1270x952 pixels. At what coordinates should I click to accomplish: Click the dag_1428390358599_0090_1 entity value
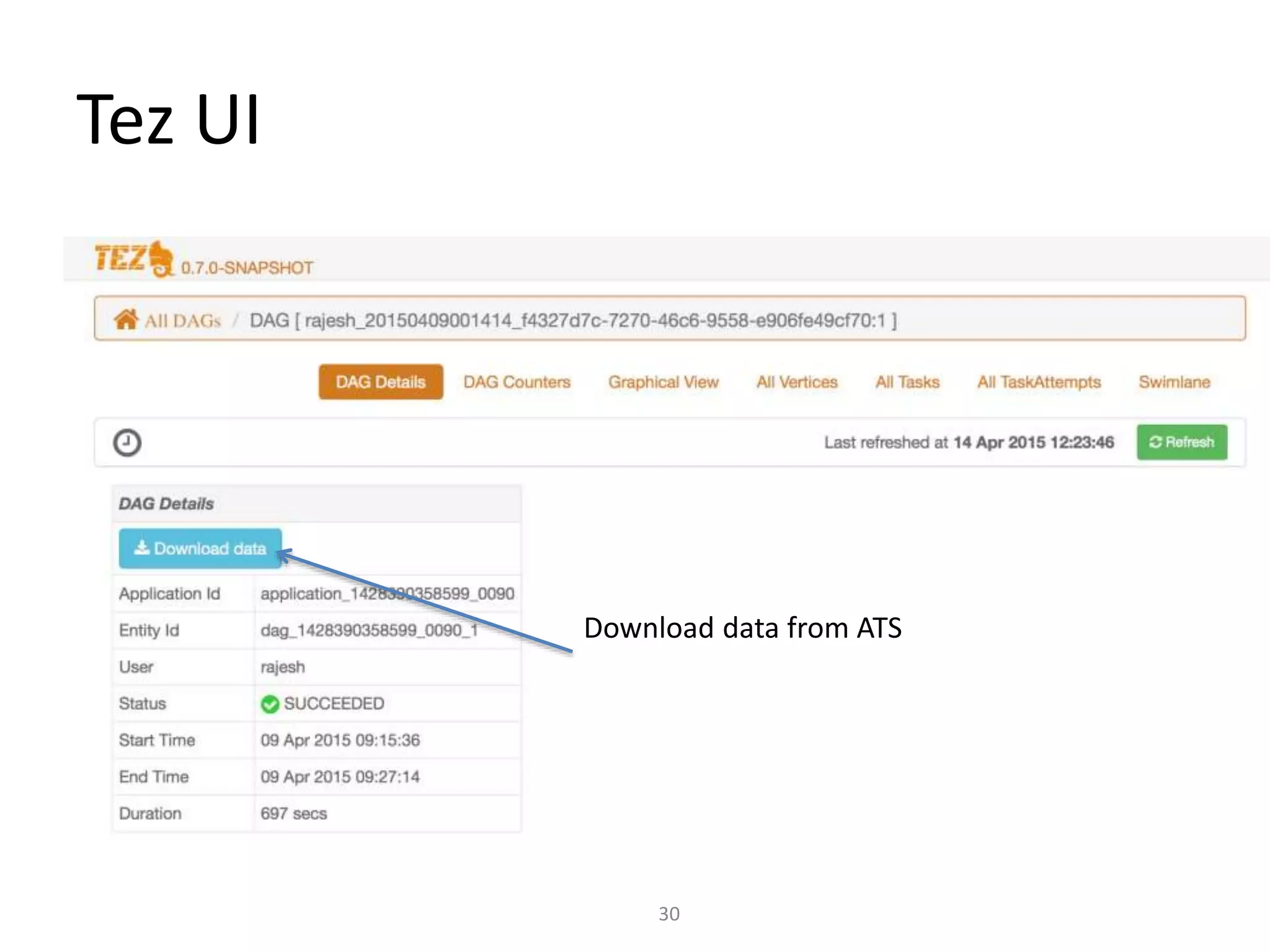point(370,630)
